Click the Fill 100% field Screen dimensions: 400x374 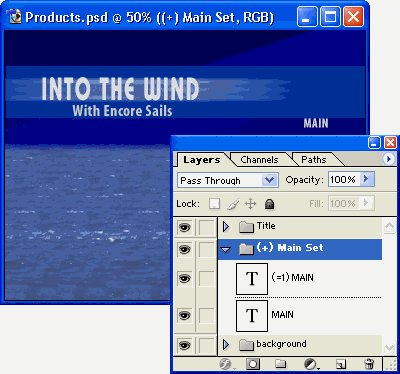pos(344,203)
